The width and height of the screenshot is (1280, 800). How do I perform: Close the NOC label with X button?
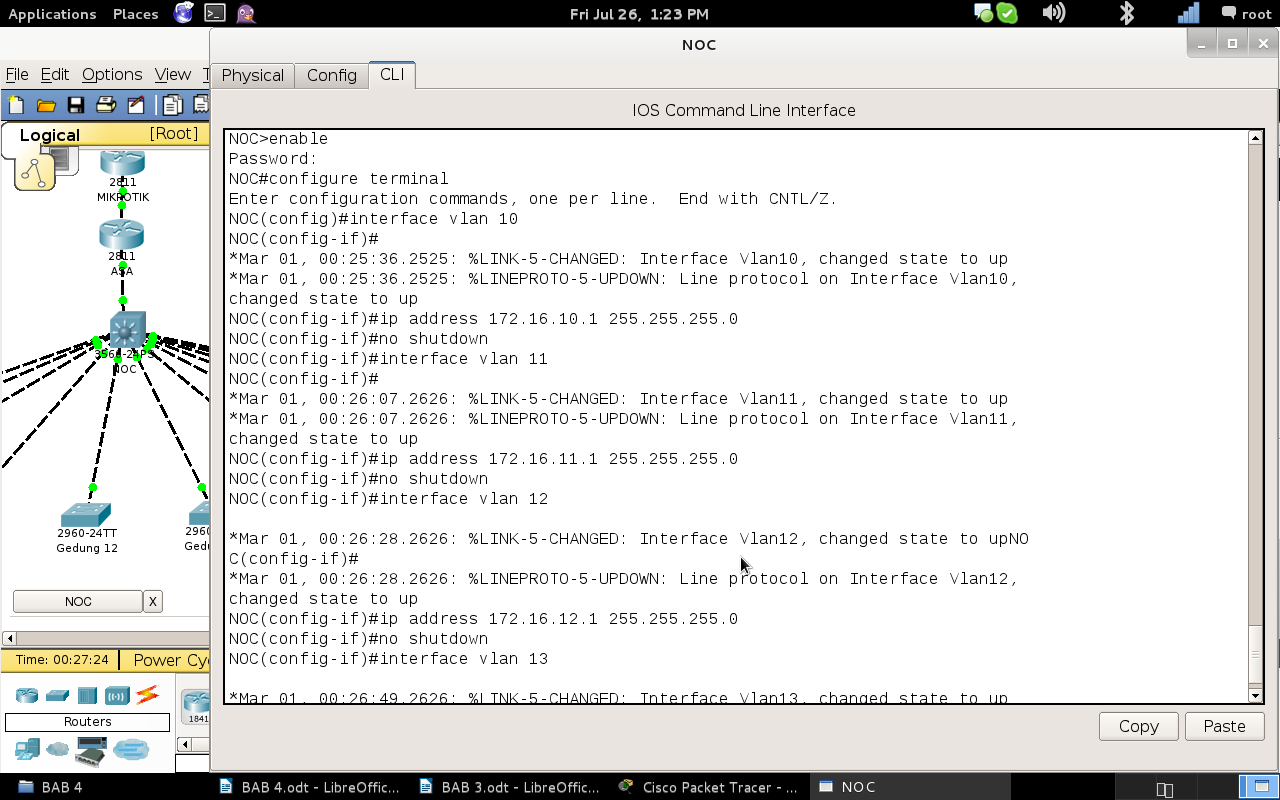click(153, 601)
